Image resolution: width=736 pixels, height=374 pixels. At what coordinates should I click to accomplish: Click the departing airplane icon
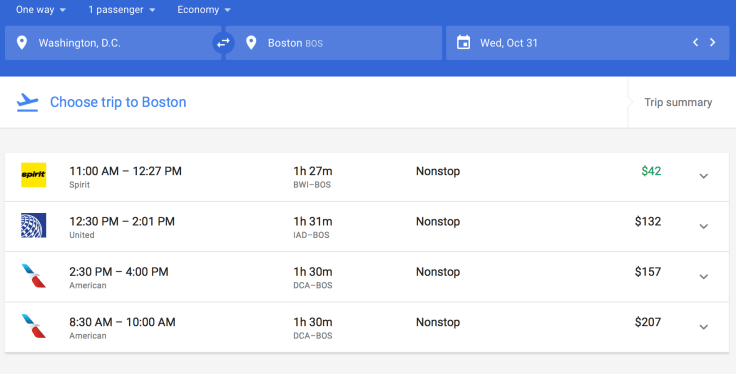(27, 102)
